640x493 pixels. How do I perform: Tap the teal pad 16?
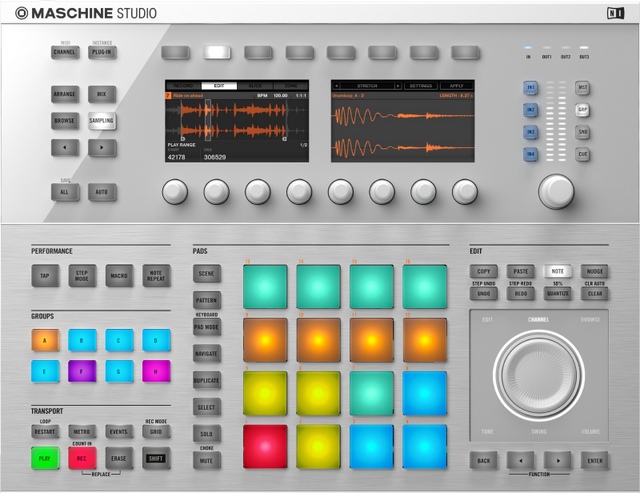coord(424,286)
